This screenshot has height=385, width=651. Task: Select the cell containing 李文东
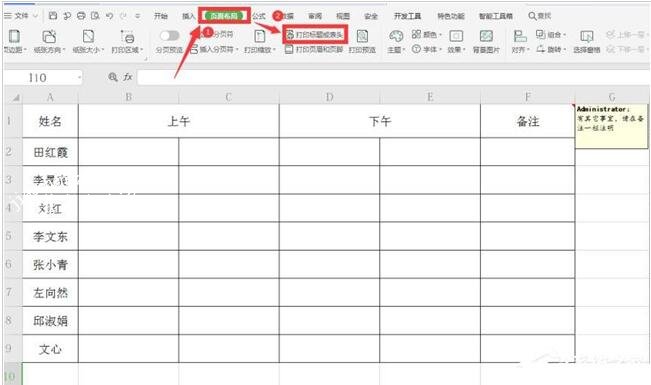(50, 236)
